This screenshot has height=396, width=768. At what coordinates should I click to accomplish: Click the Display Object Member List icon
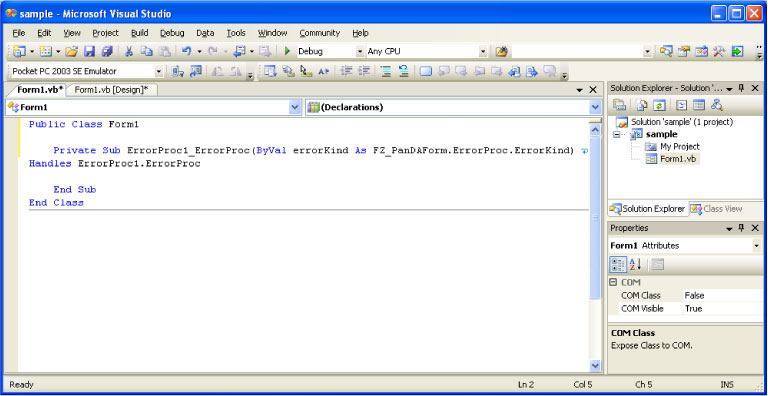pos(270,72)
